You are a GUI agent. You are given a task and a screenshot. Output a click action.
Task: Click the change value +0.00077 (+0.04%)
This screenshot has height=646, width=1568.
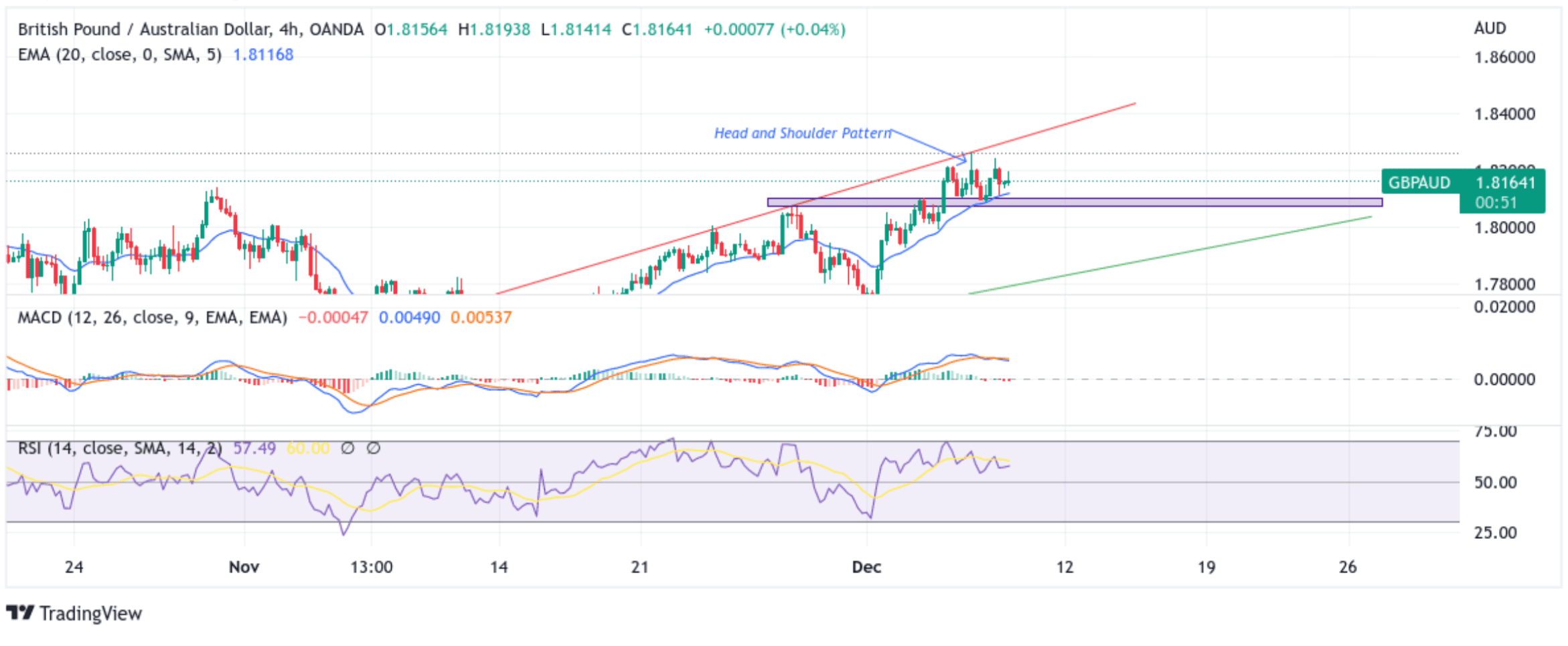(775, 29)
